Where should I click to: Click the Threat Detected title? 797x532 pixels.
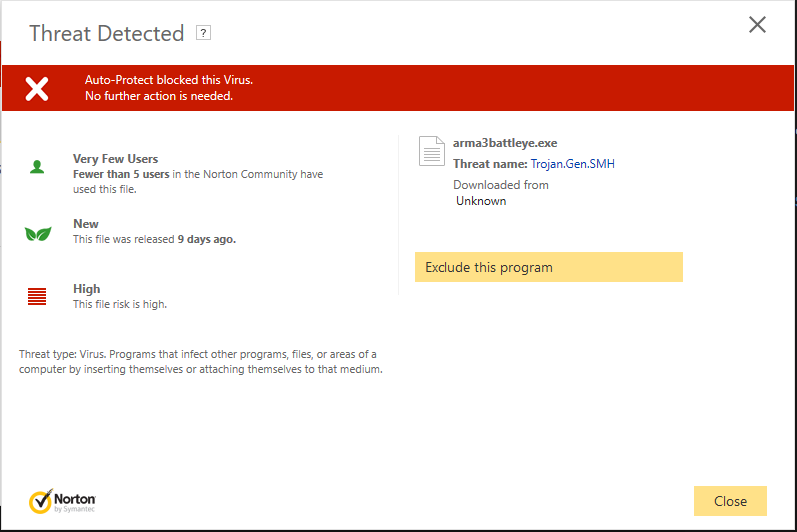tap(107, 34)
